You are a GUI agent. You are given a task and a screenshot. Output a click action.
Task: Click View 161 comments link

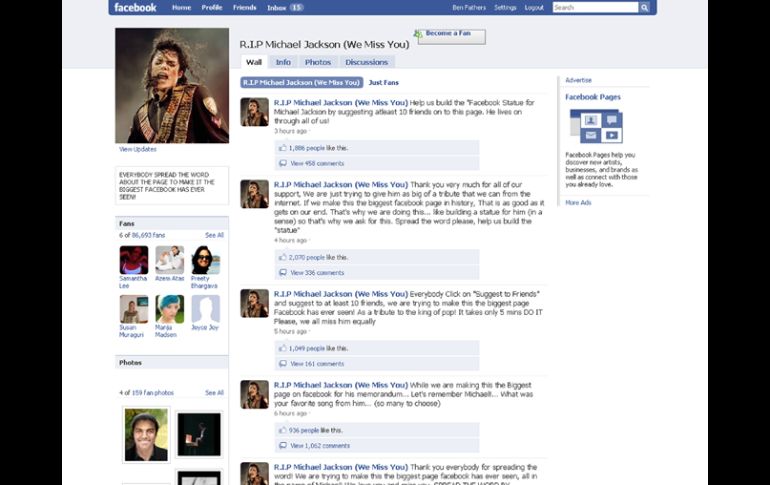(x=317, y=364)
